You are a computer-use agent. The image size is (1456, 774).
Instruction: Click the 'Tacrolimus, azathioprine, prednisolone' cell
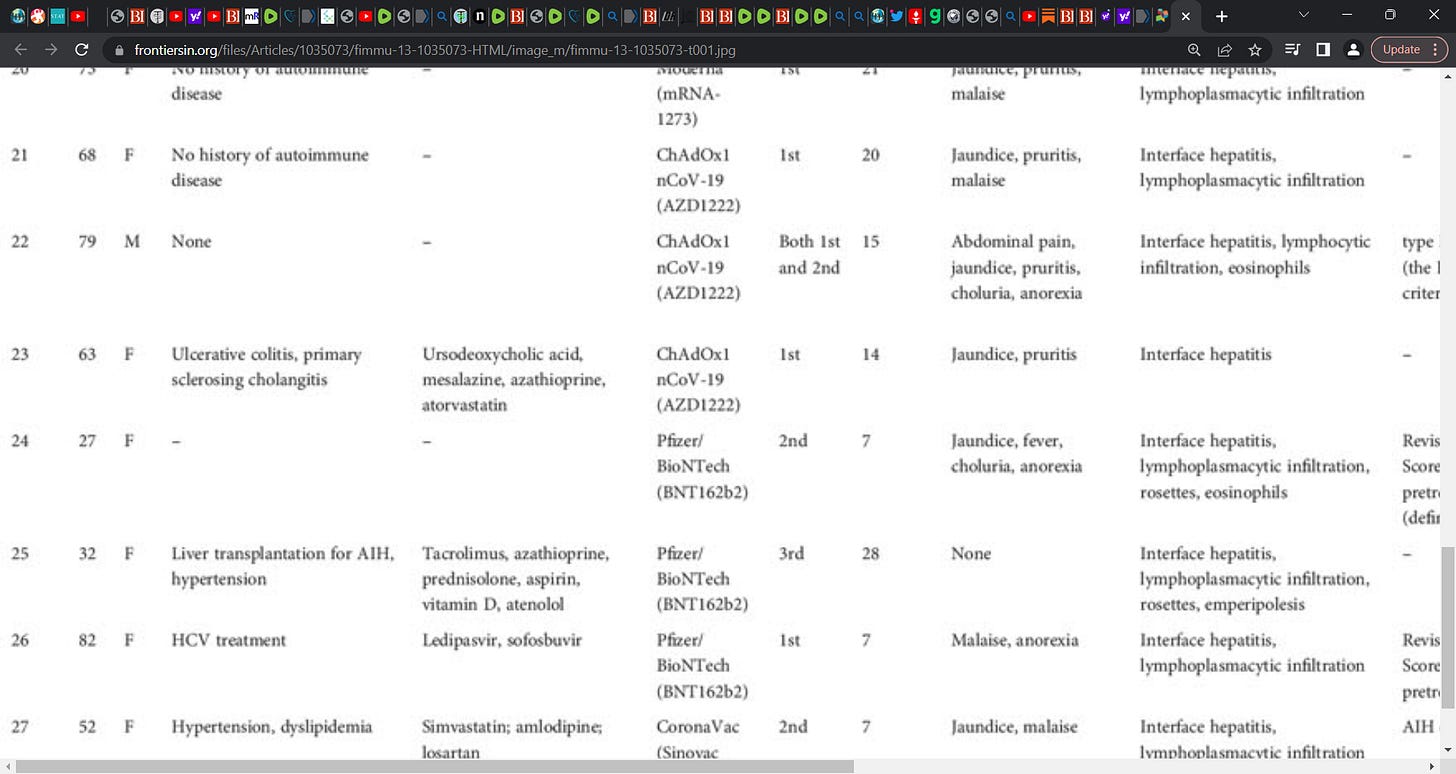515,579
